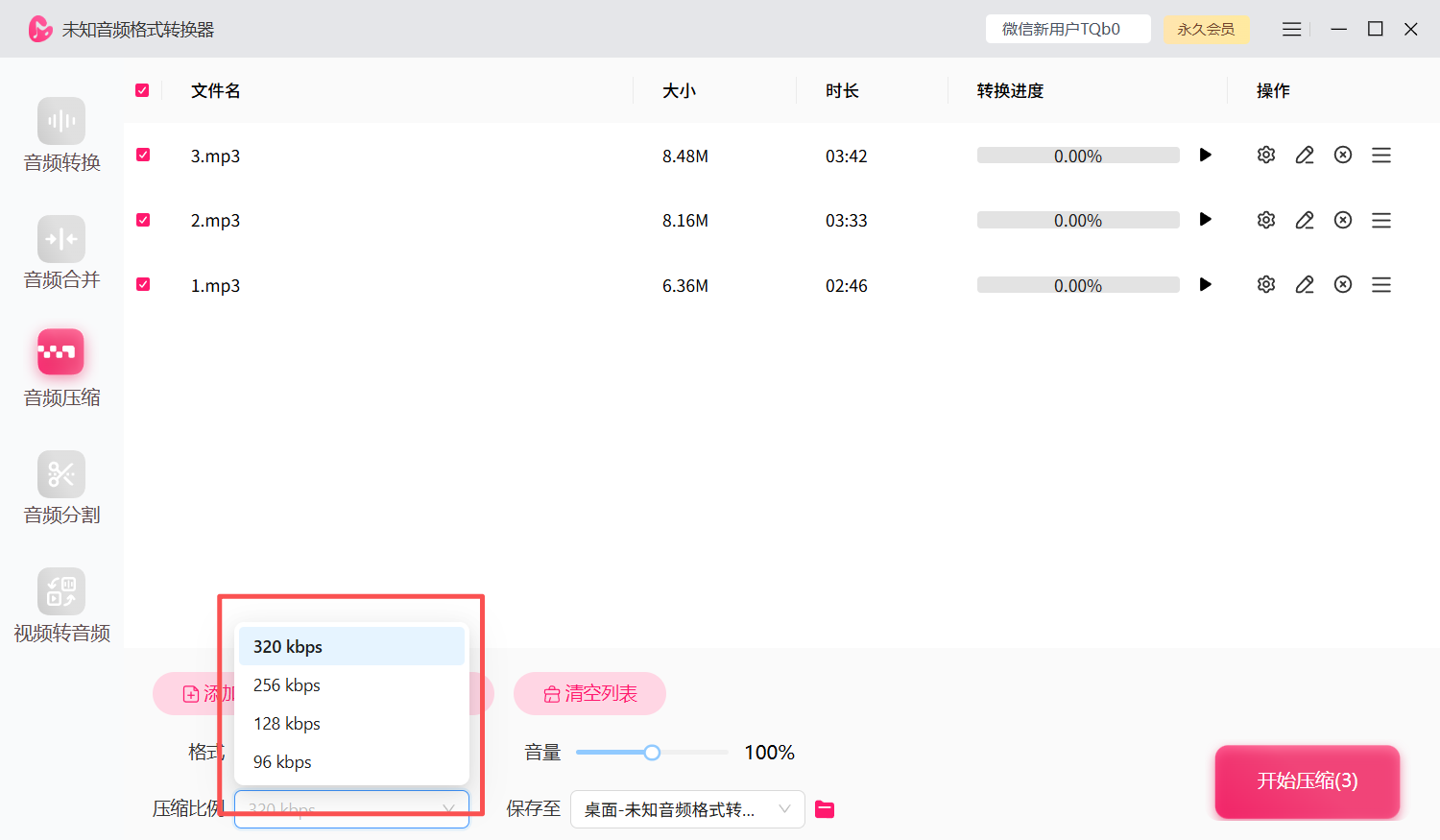The width and height of the screenshot is (1440, 840).
Task: Click the edit pencil for 1.mp3
Action: pos(1305,284)
